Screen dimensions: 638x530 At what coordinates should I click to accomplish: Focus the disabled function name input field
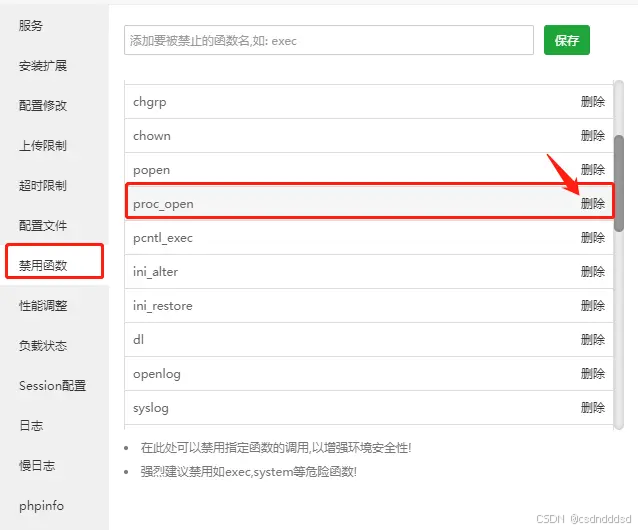pyautogui.click(x=329, y=40)
